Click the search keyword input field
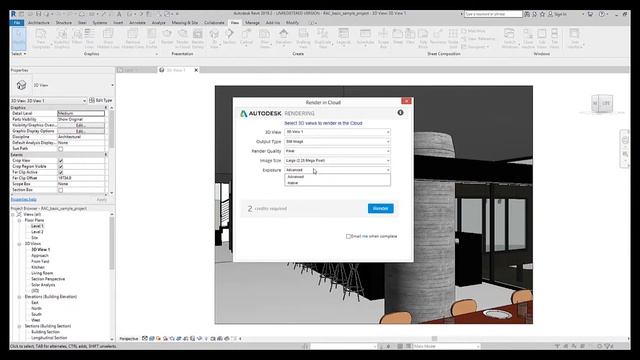Screen dimensions: 640x360 tap(493, 14)
